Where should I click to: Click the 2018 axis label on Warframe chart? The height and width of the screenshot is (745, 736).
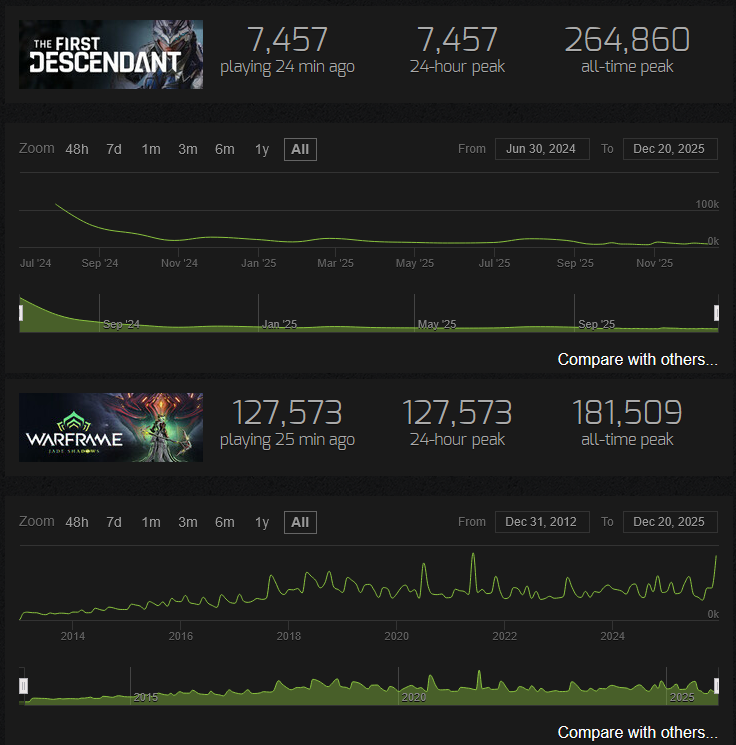288,636
